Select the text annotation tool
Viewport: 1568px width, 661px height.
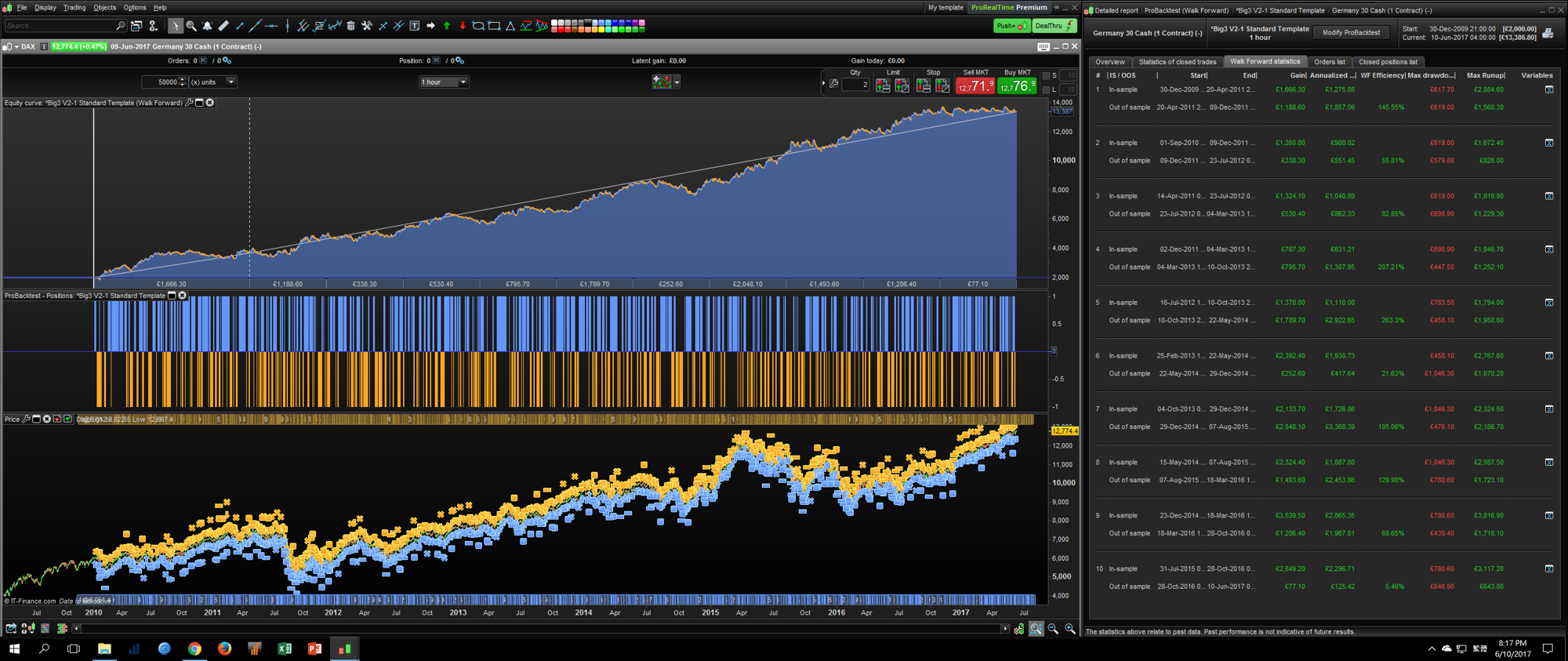pos(415,26)
